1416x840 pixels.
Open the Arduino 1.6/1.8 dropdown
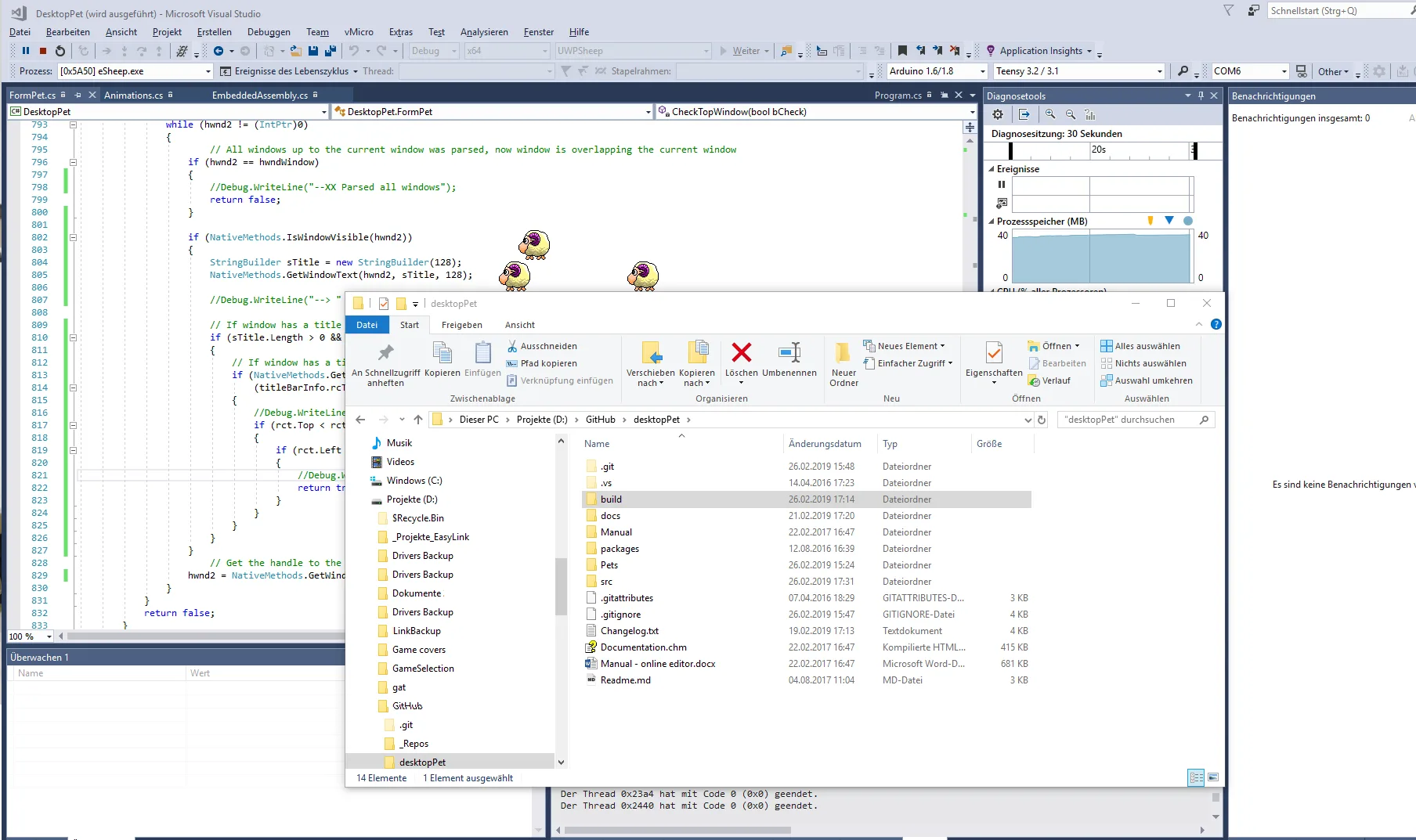[983, 71]
